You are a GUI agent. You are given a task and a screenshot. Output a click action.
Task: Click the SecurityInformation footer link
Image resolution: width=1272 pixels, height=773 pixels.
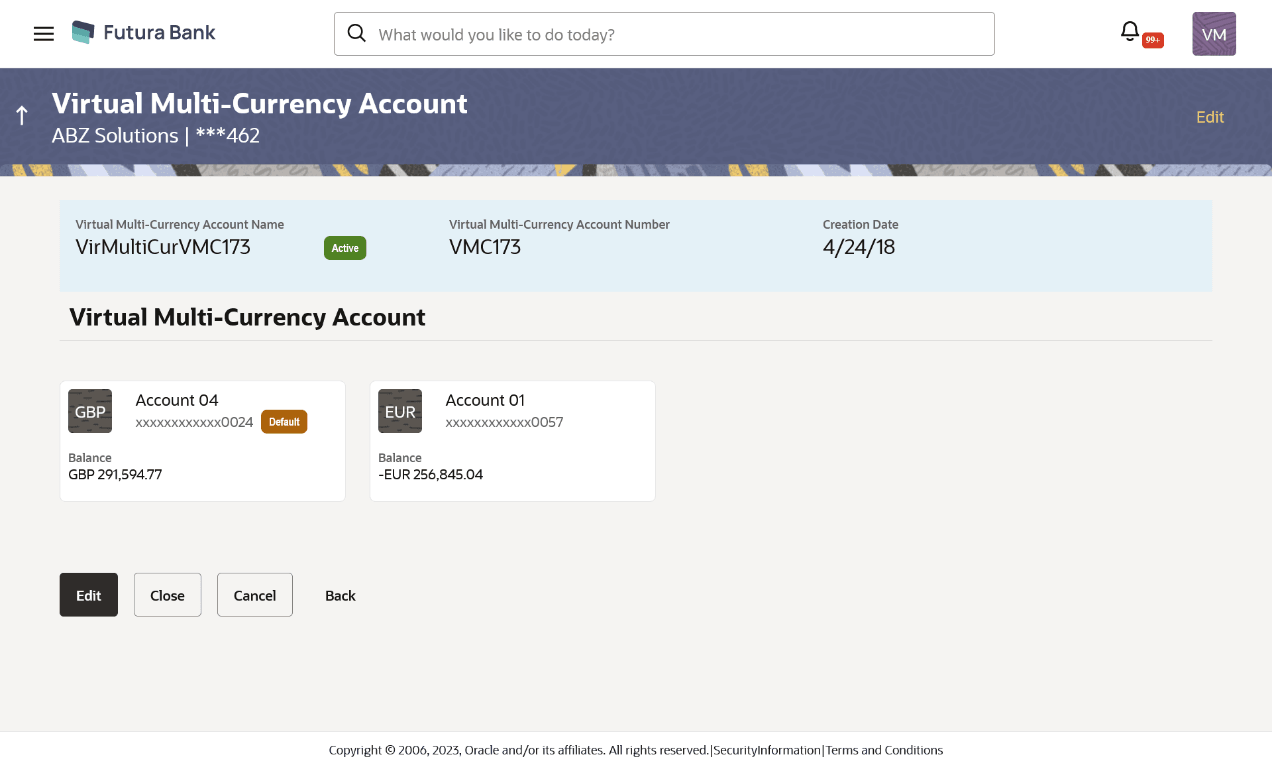point(767,750)
